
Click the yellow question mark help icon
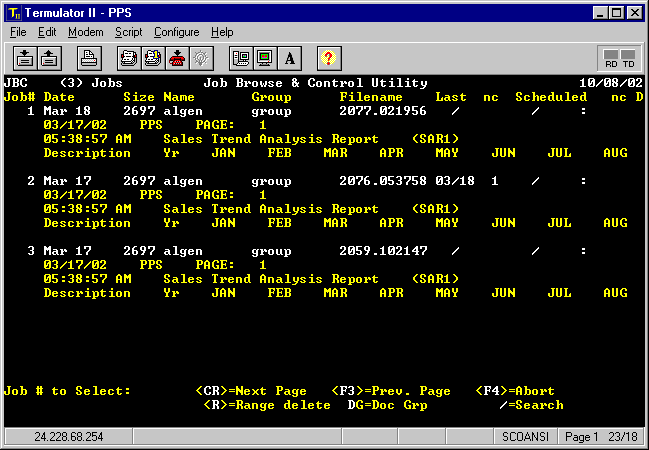tap(329, 58)
